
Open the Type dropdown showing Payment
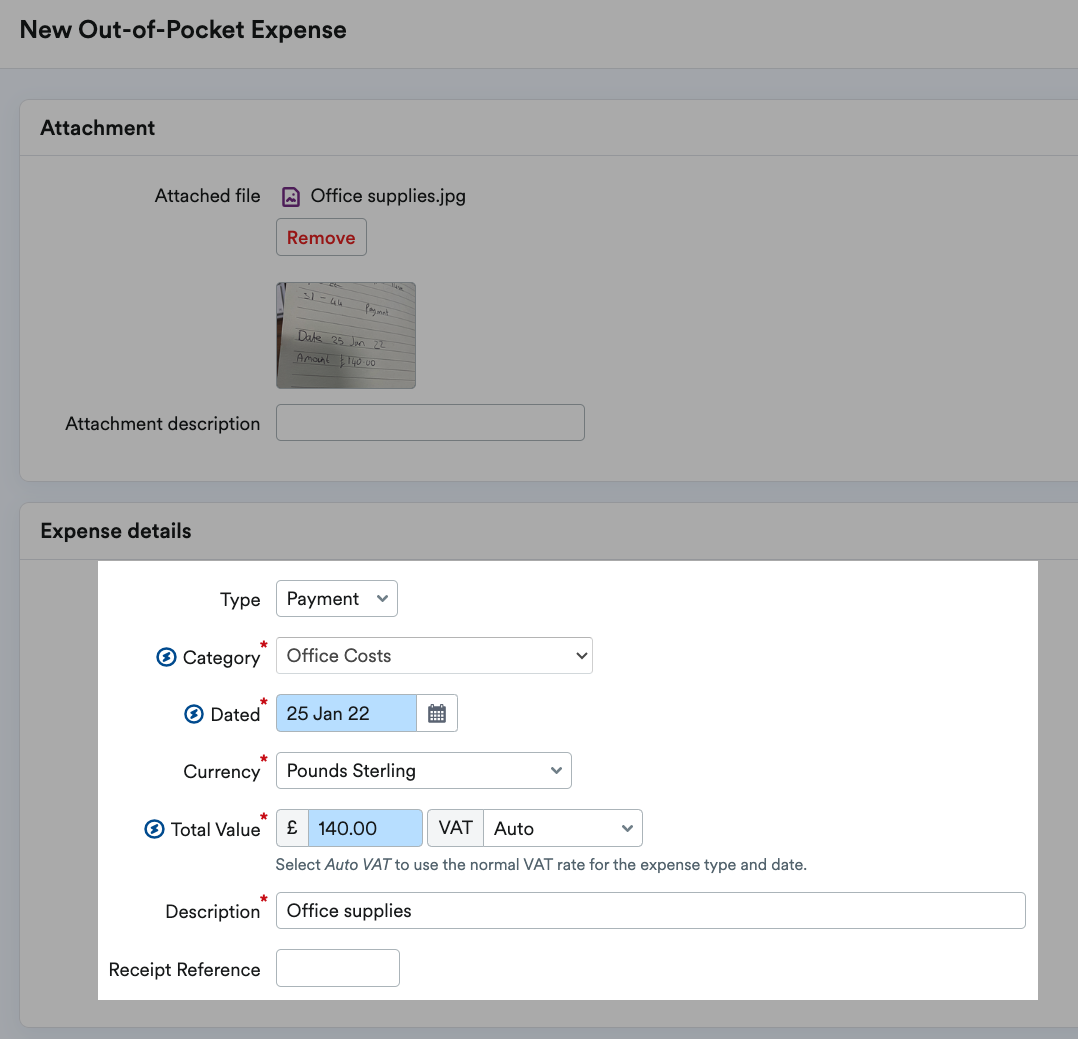pos(336,598)
